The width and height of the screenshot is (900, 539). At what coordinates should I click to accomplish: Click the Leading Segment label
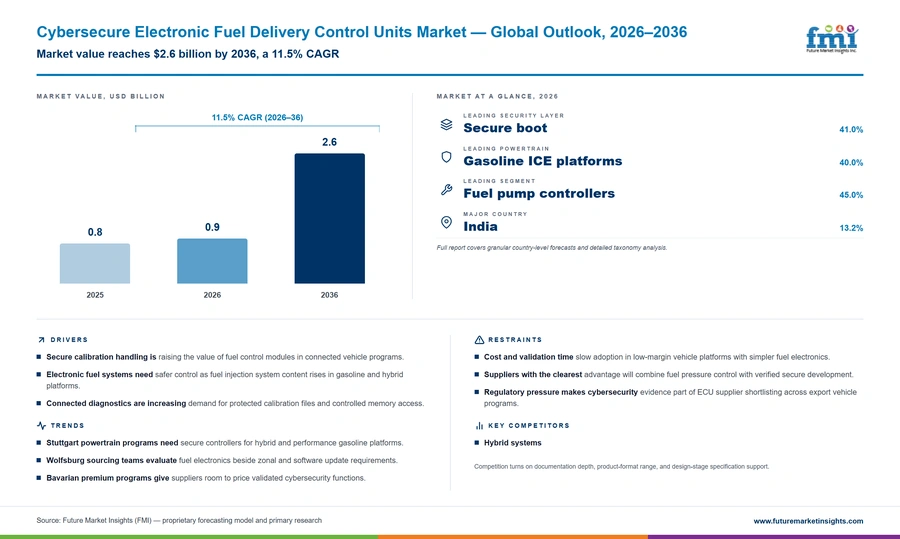click(x=499, y=181)
